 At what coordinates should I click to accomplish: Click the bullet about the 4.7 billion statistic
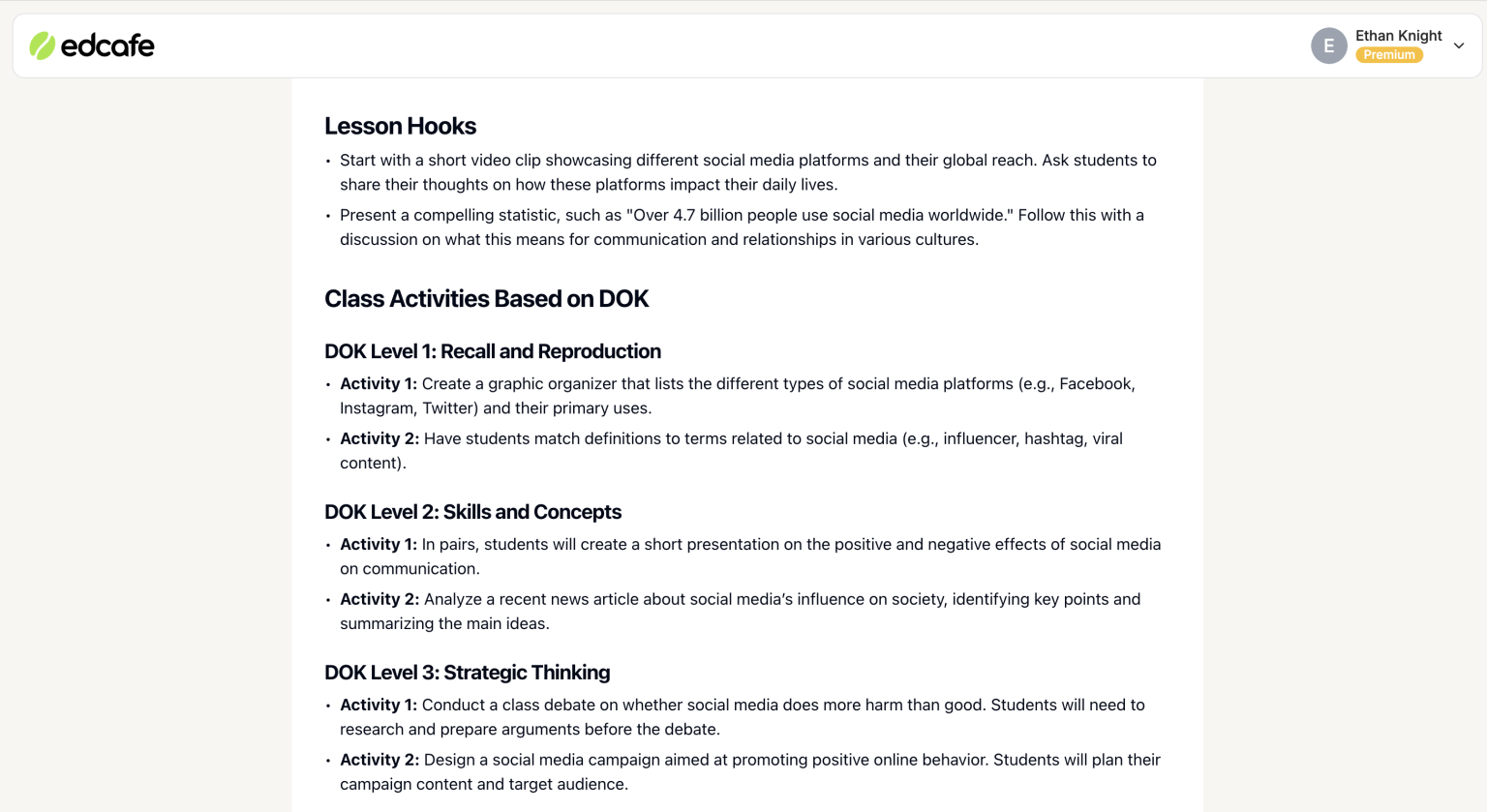point(742,226)
